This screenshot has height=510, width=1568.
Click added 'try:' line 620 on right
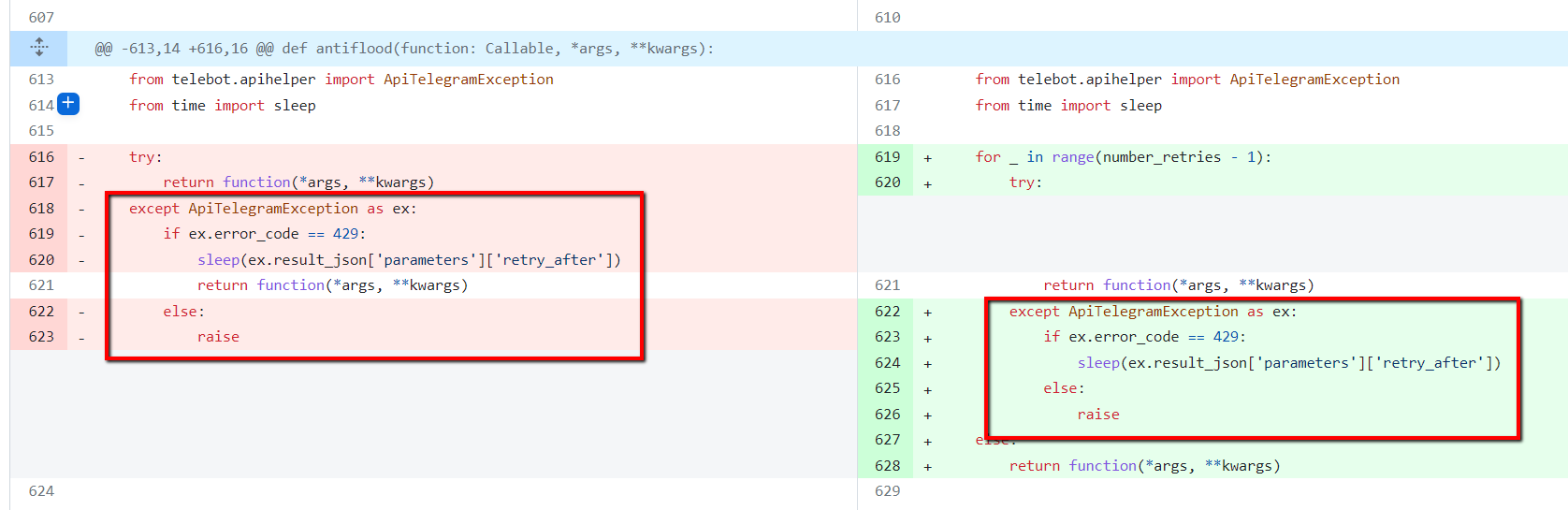pyautogui.click(x=1025, y=182)
